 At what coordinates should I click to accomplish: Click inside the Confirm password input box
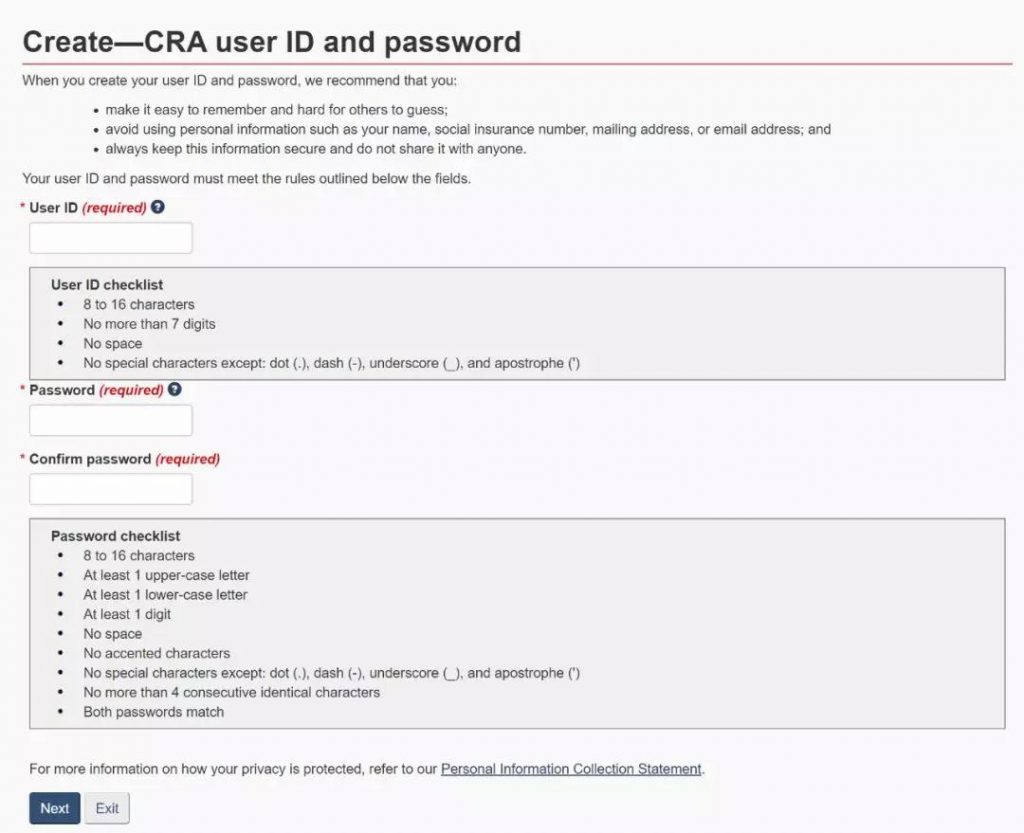[110, 488]
